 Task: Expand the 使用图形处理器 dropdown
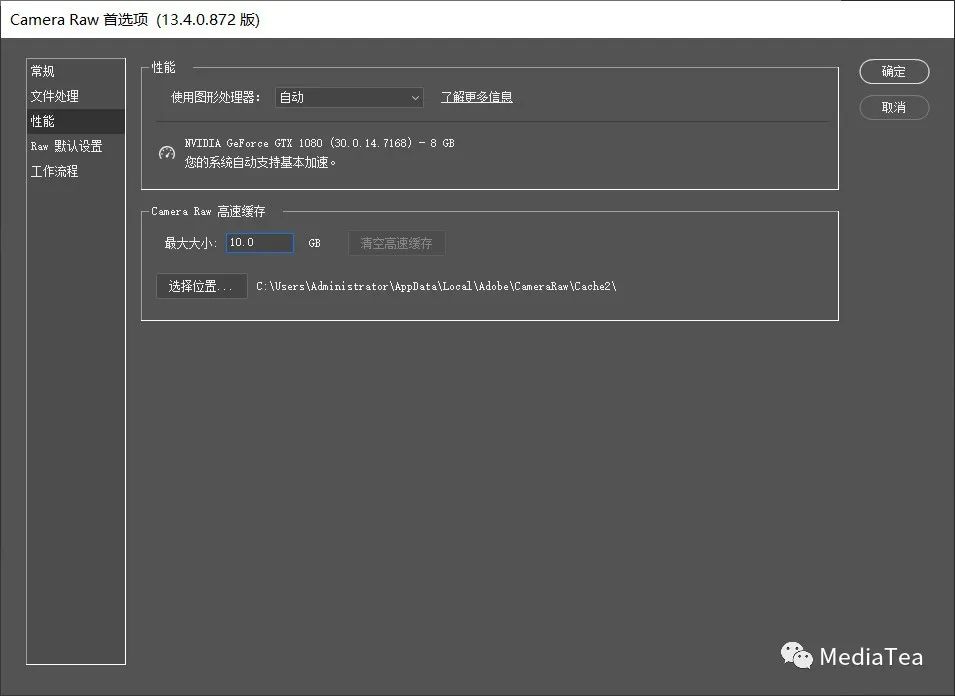coord(349,97)
